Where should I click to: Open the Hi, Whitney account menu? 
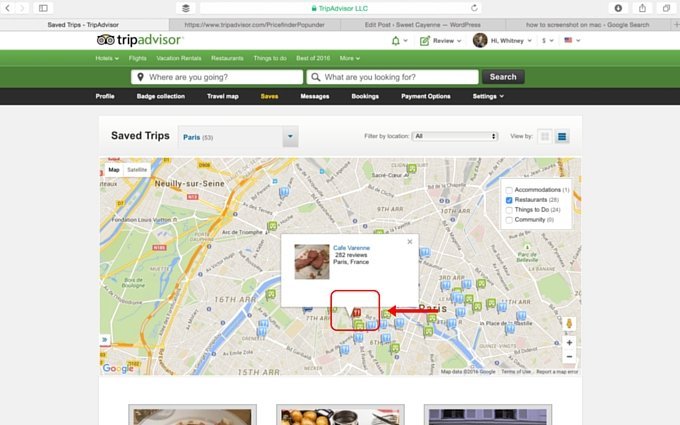click(502, 40)
